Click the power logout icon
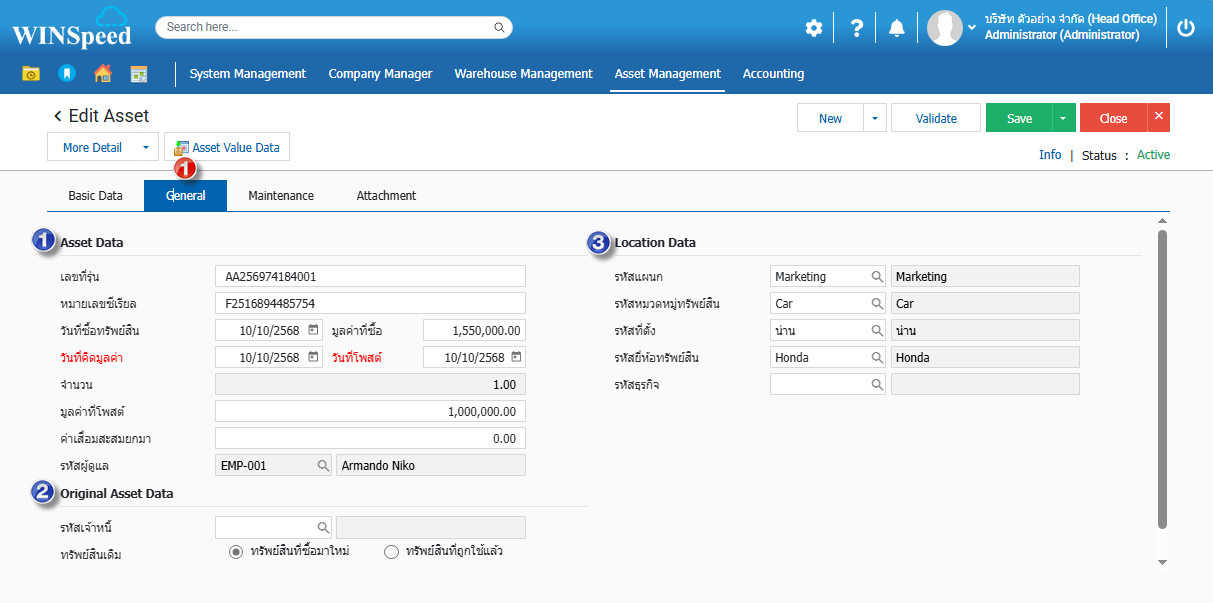The height and width of the screenshot is (603, 1213). pyautogui.click(x=1186, y=28)
